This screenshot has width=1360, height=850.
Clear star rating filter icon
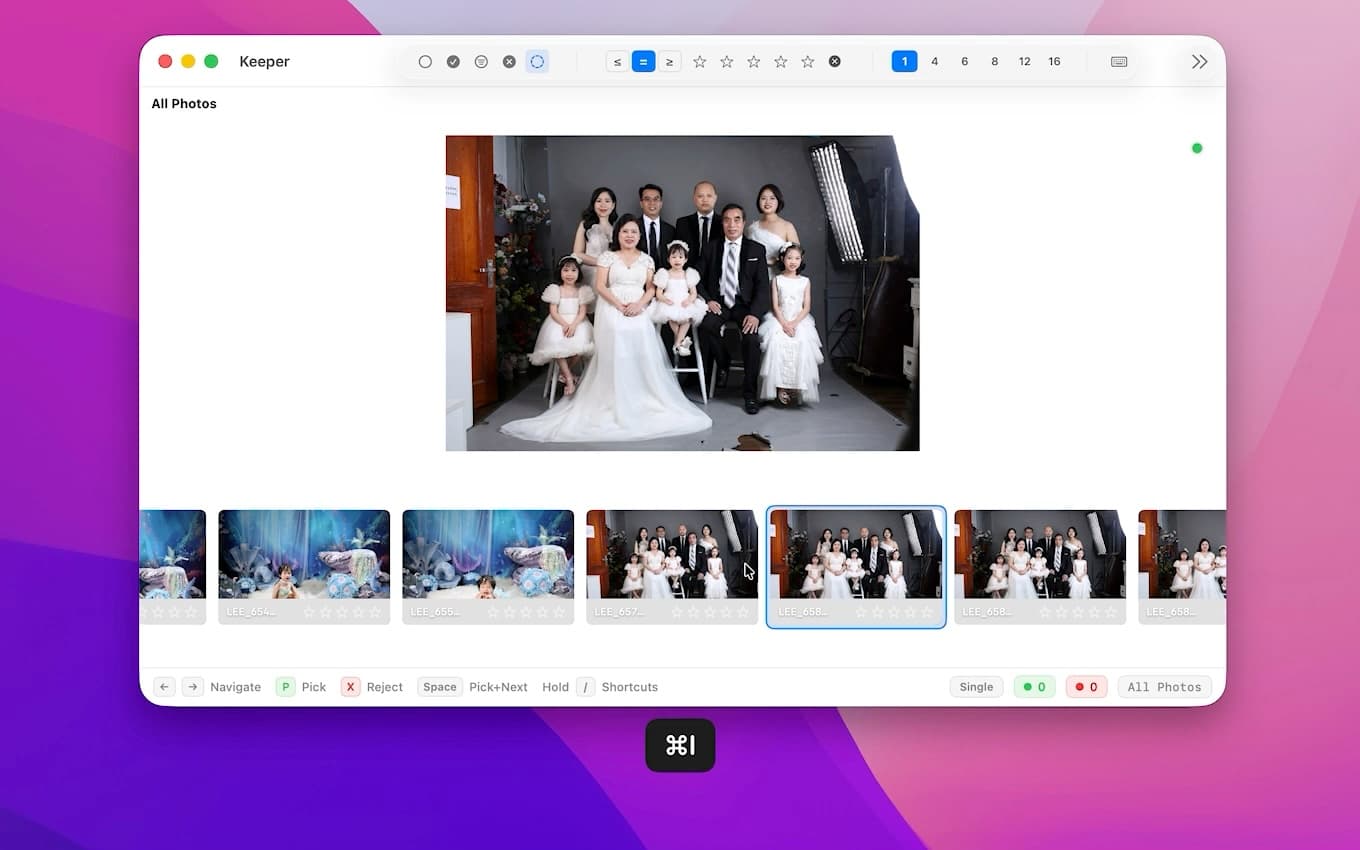[x=835, y=62]
